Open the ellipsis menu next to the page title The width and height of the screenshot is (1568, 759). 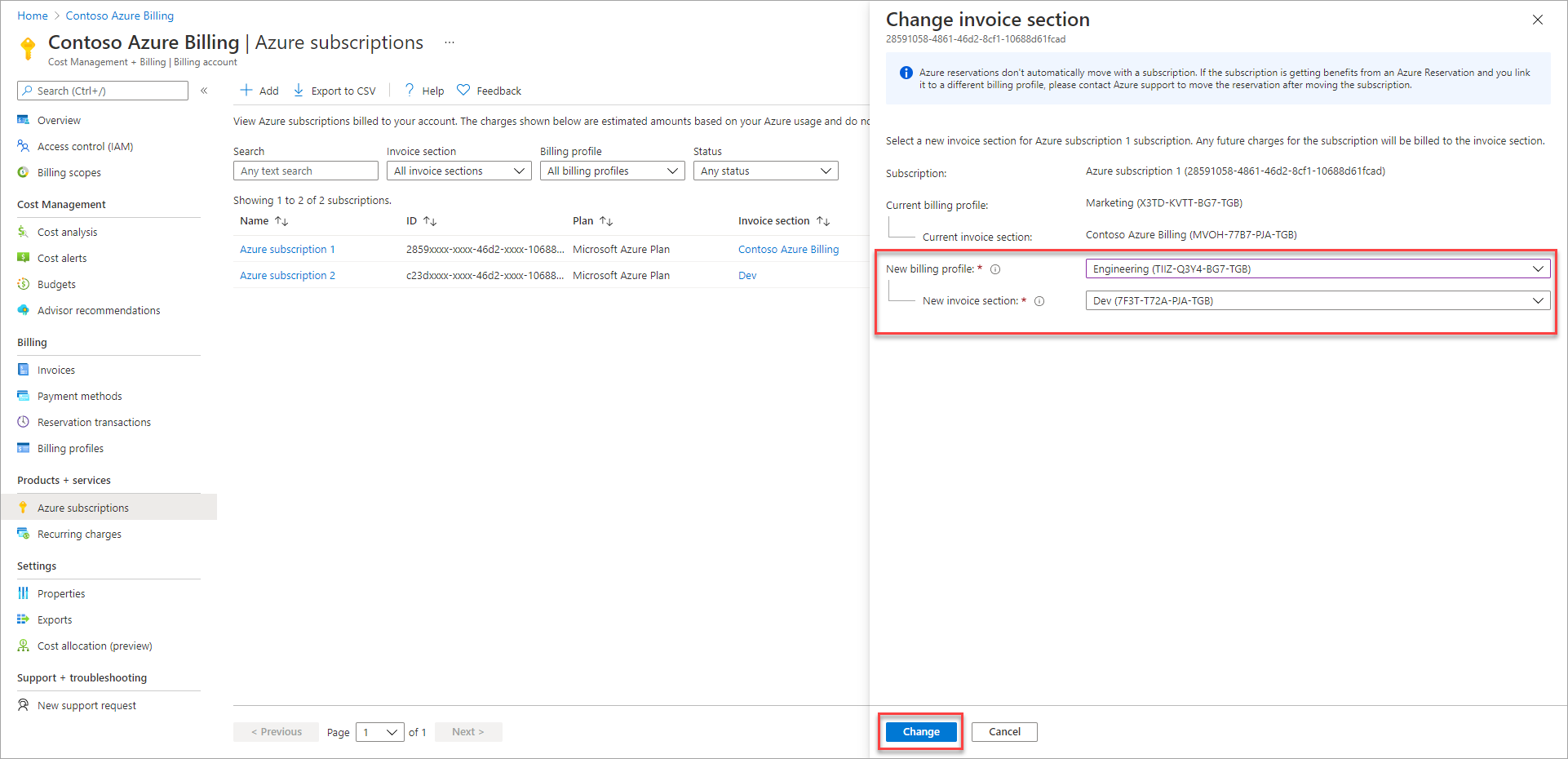click(x=450, y=42)
